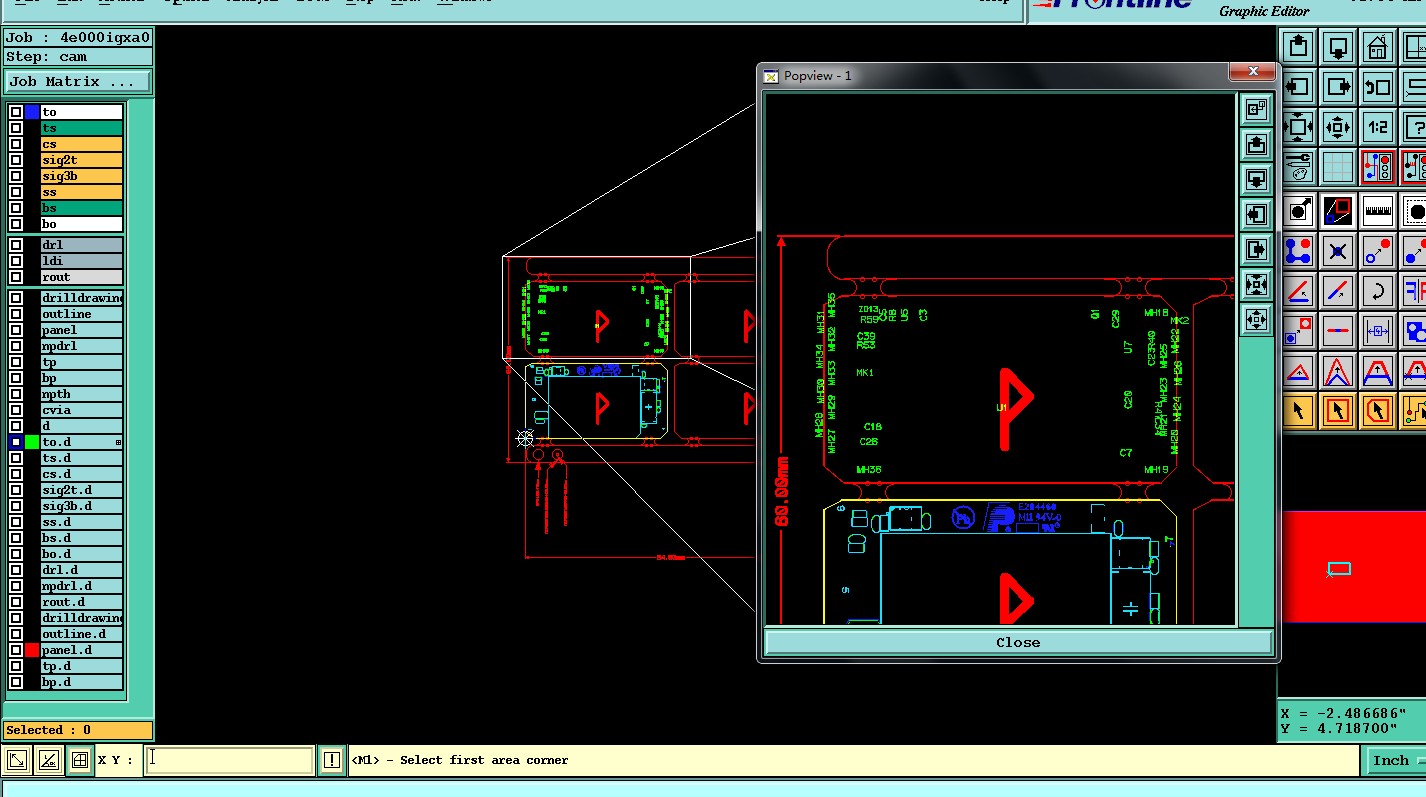Toggle the checkbox for layer mpth
The height and width of the screenshot is (797, 1426).
(16, 394)
